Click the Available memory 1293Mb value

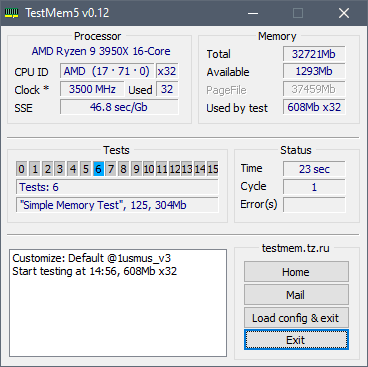314,71
